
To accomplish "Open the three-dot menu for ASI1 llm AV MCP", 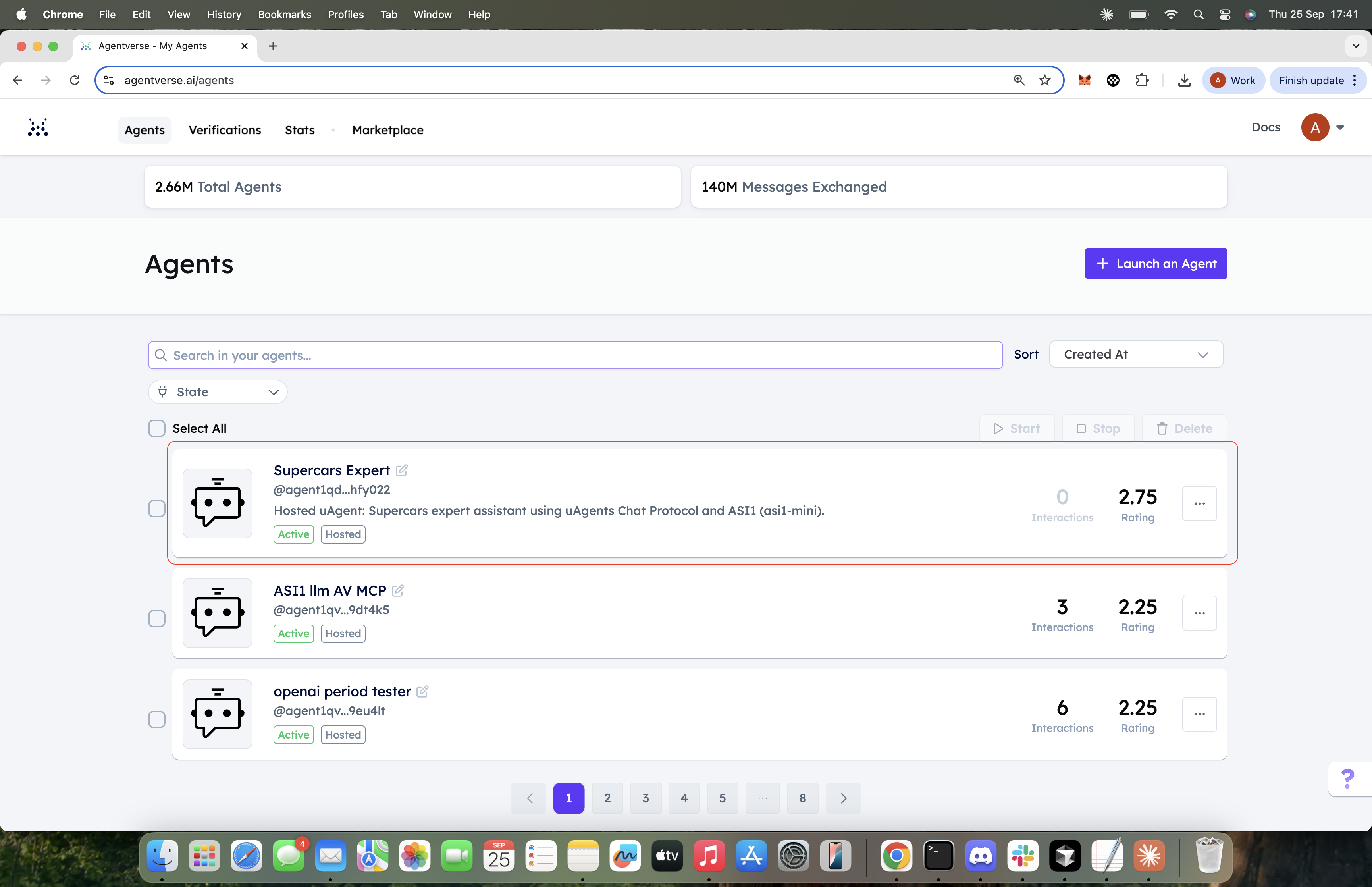I will (x=1199, y=613).
